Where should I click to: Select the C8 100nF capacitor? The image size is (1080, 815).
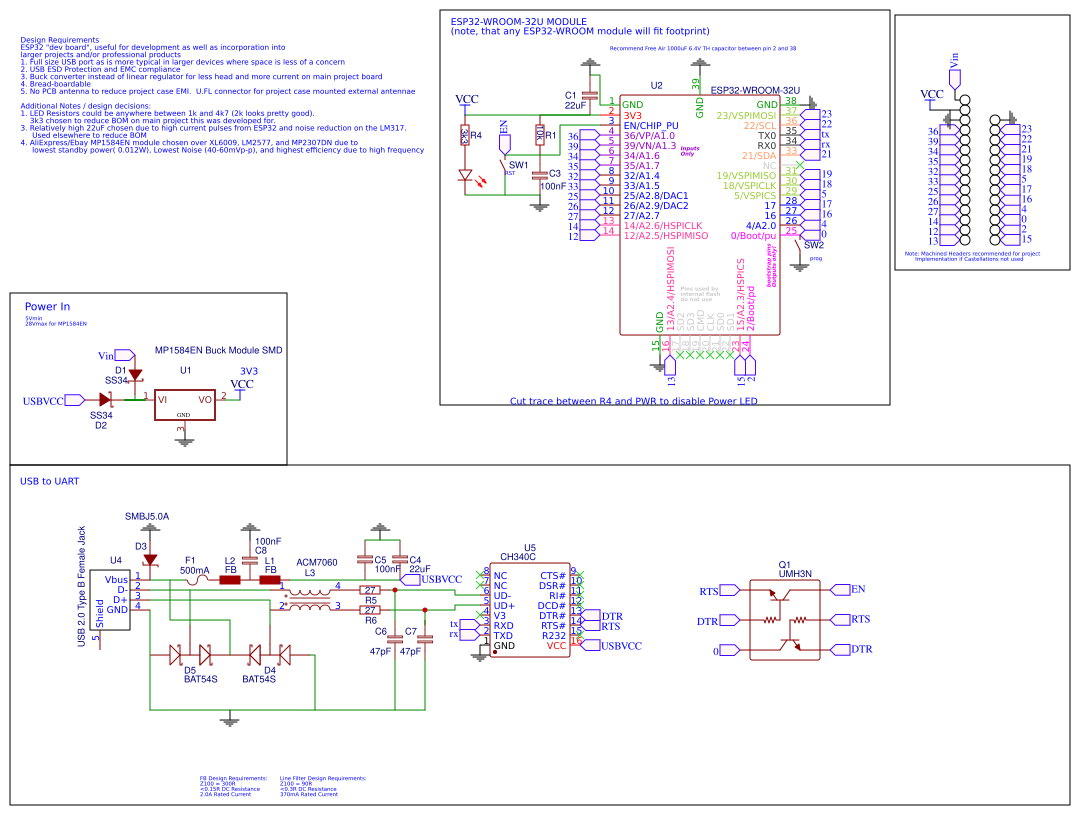coord(249,560)
